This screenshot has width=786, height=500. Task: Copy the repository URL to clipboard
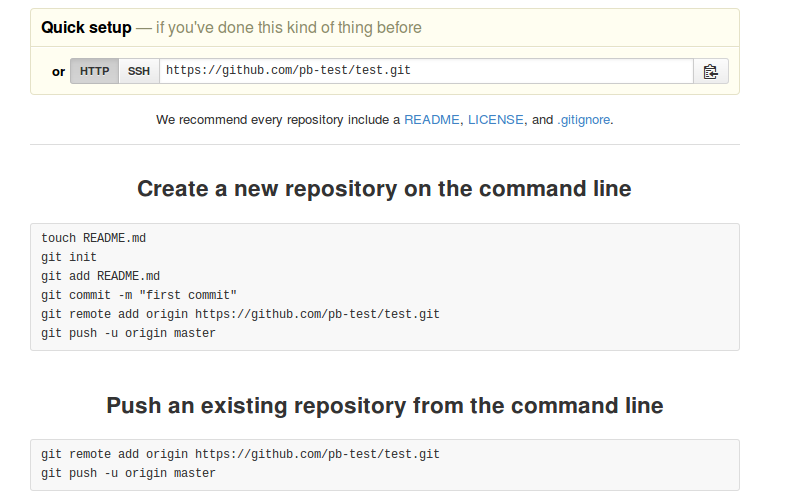(710, 71)
